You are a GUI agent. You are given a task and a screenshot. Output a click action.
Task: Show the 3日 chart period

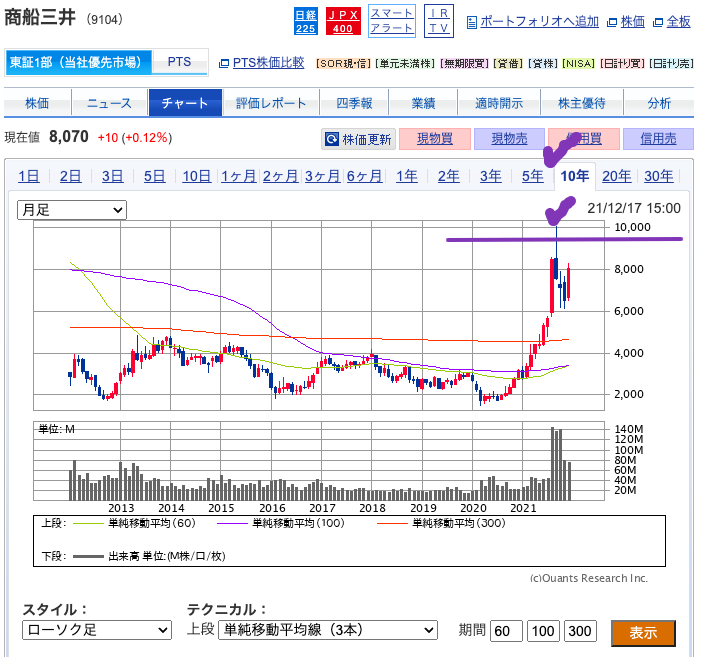pyautogui.click(x=113, y=176)
